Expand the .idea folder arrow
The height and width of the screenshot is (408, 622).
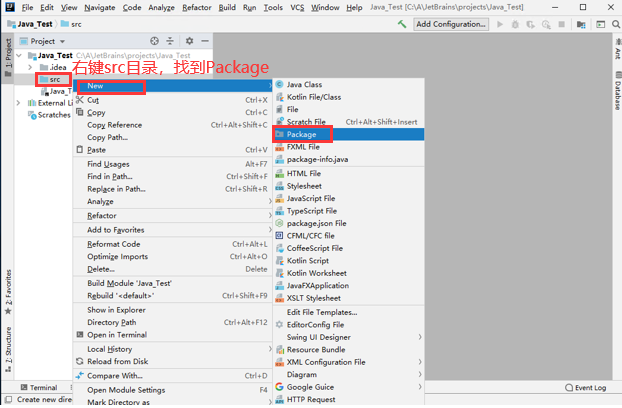(30, 67)
